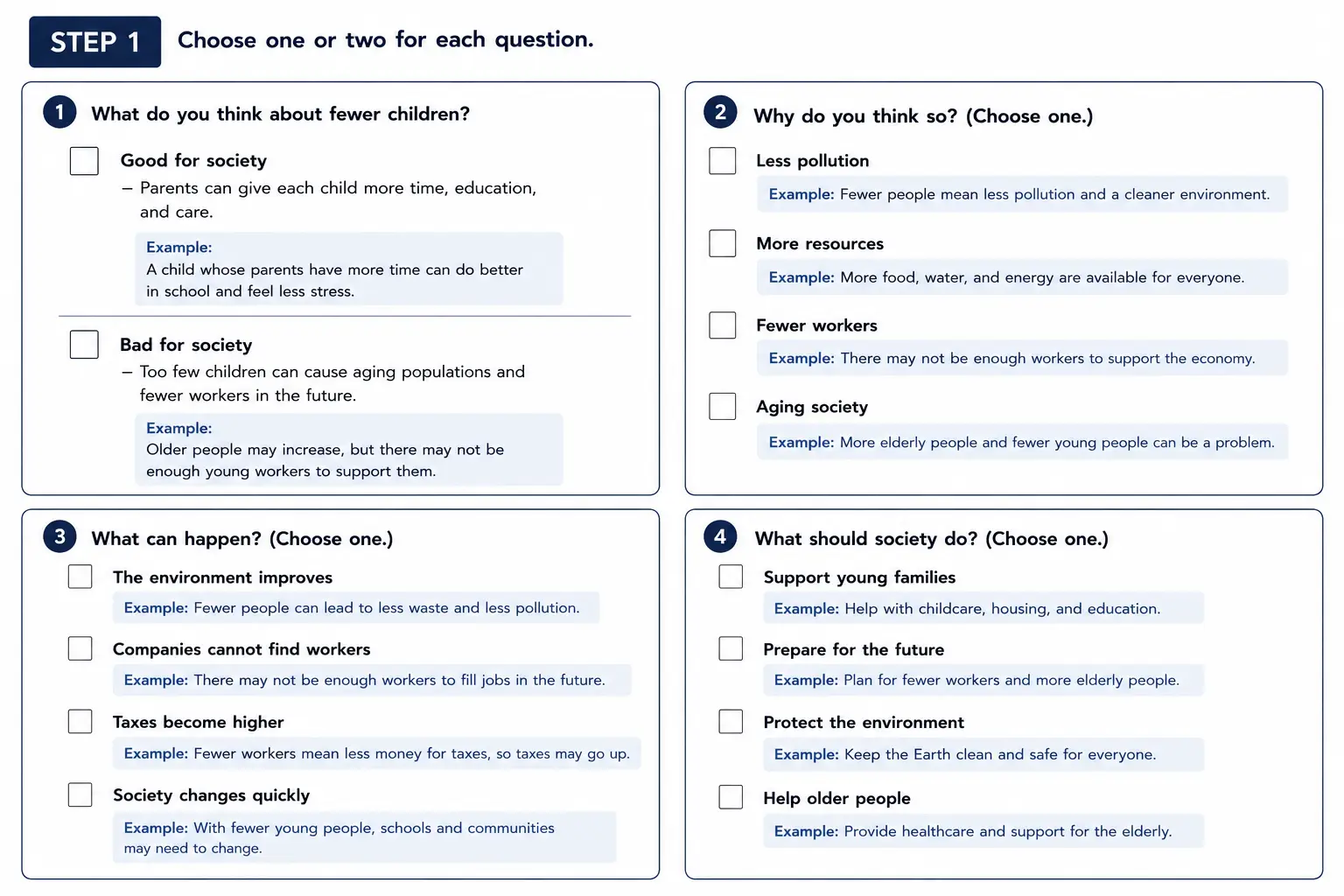
Task: Check 'The environment improves' box
Action: click(80, 577)
